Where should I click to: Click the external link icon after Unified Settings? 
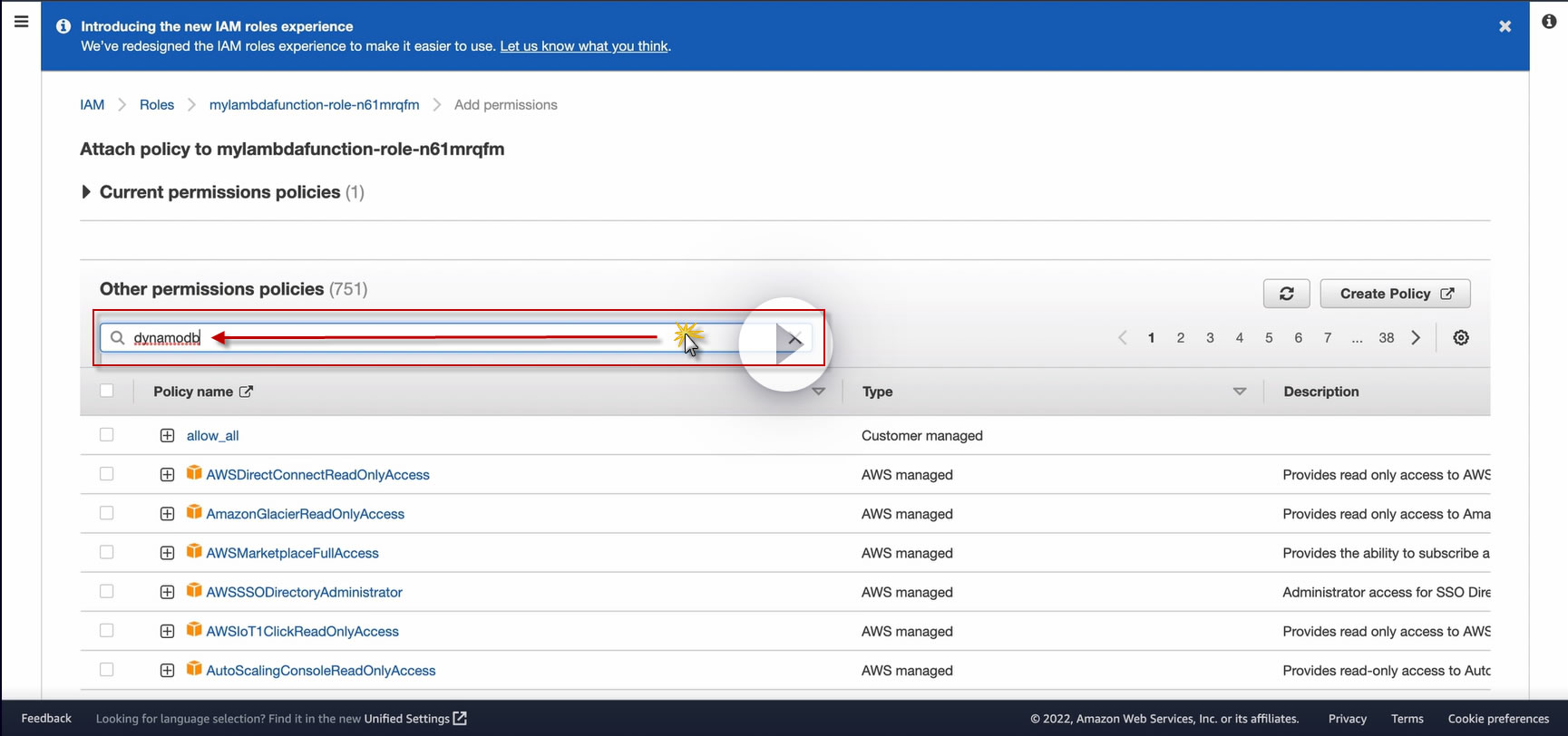460,719
